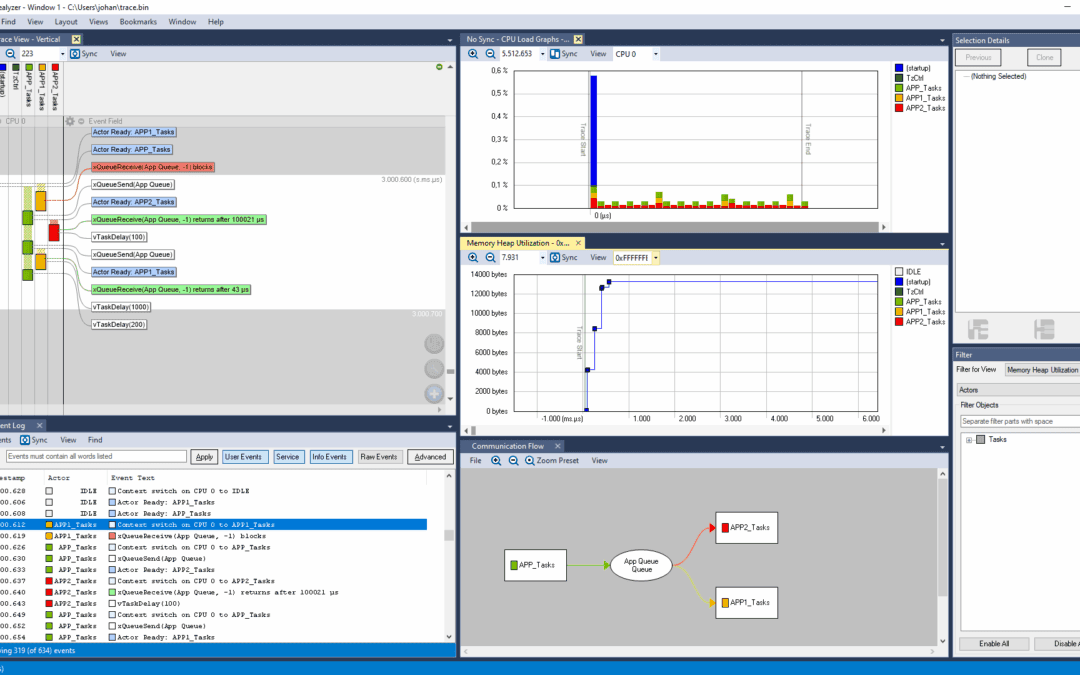Open the 7.931 zoom dropdown
1080x675 pixels.
542,258
